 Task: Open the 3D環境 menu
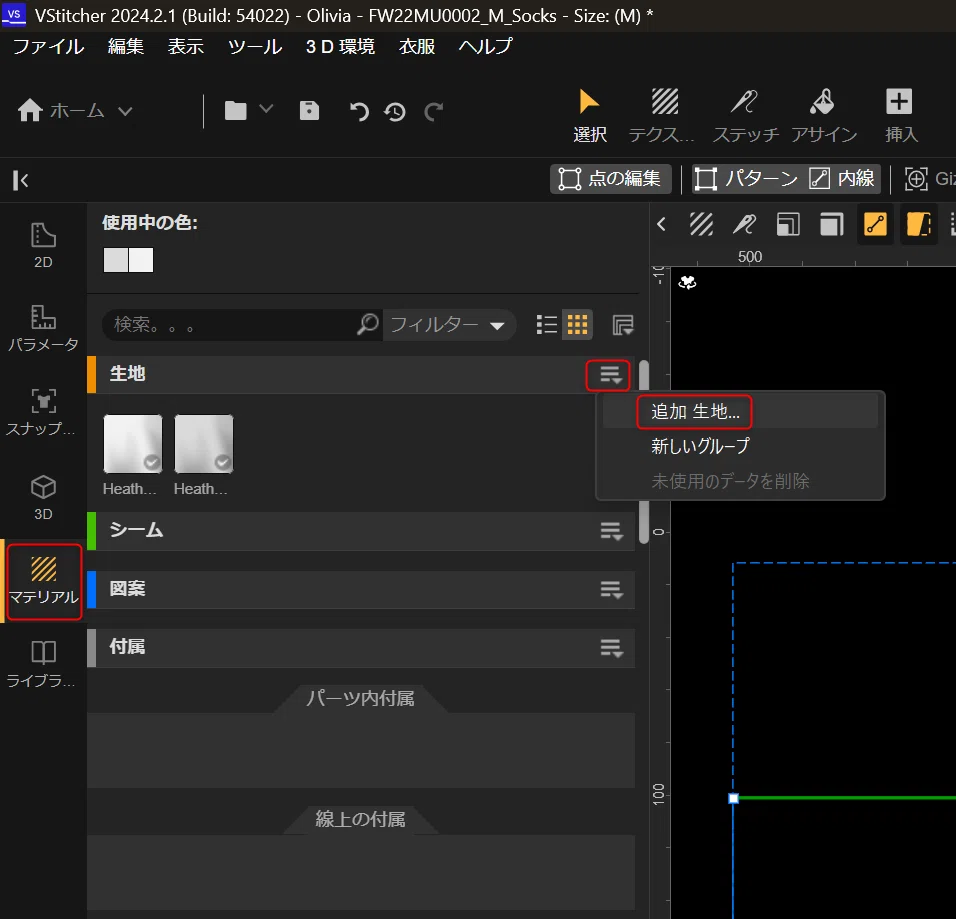pyautogui.click(x=340, y=47)
